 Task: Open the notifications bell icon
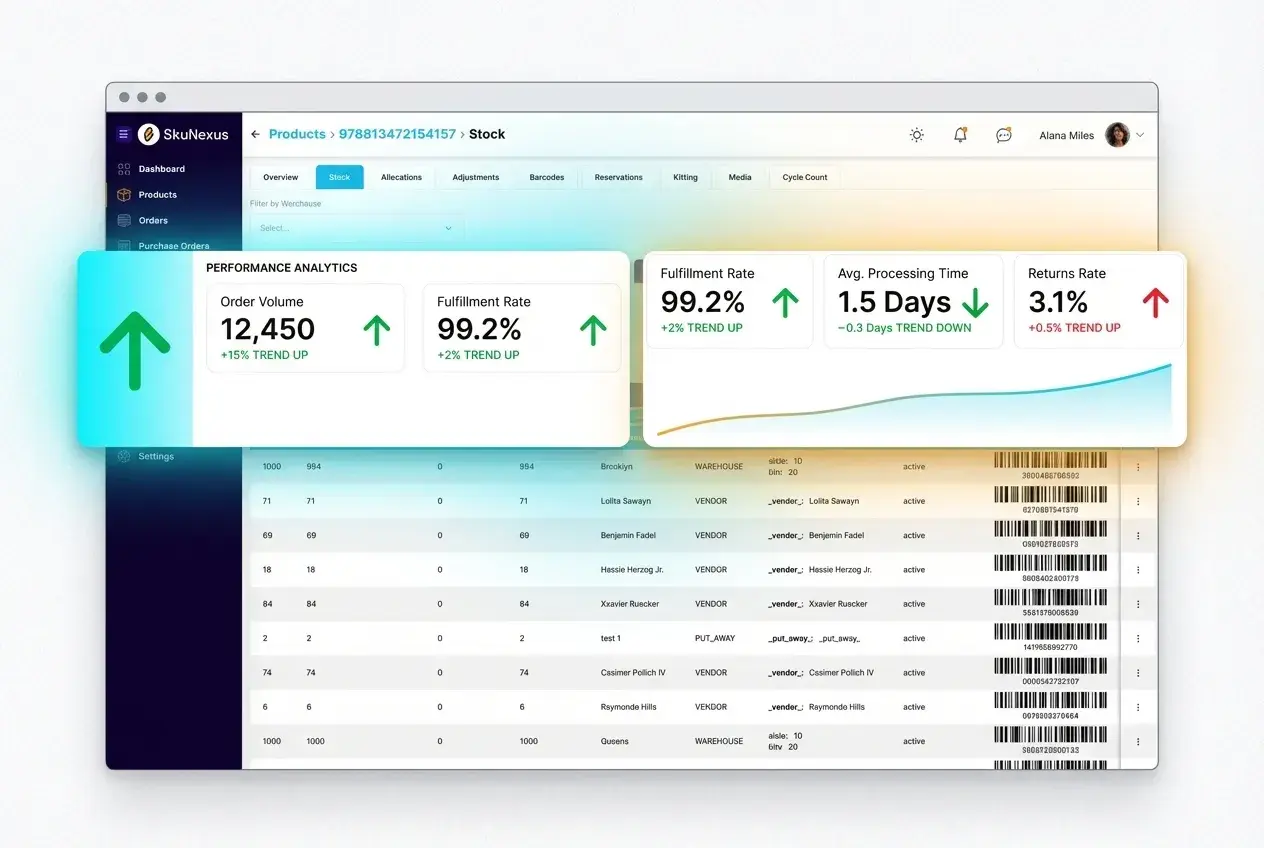(959, 134)
